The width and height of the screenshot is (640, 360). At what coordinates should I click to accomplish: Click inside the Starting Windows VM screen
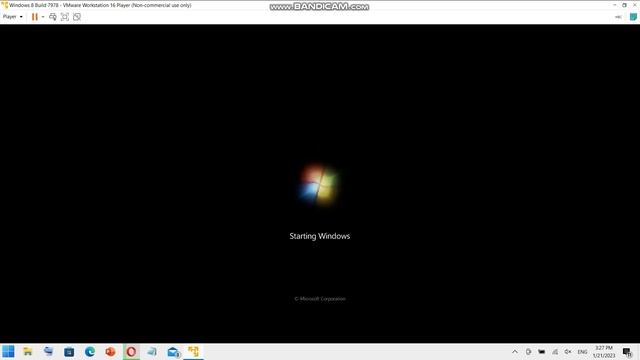pos(320,184)
